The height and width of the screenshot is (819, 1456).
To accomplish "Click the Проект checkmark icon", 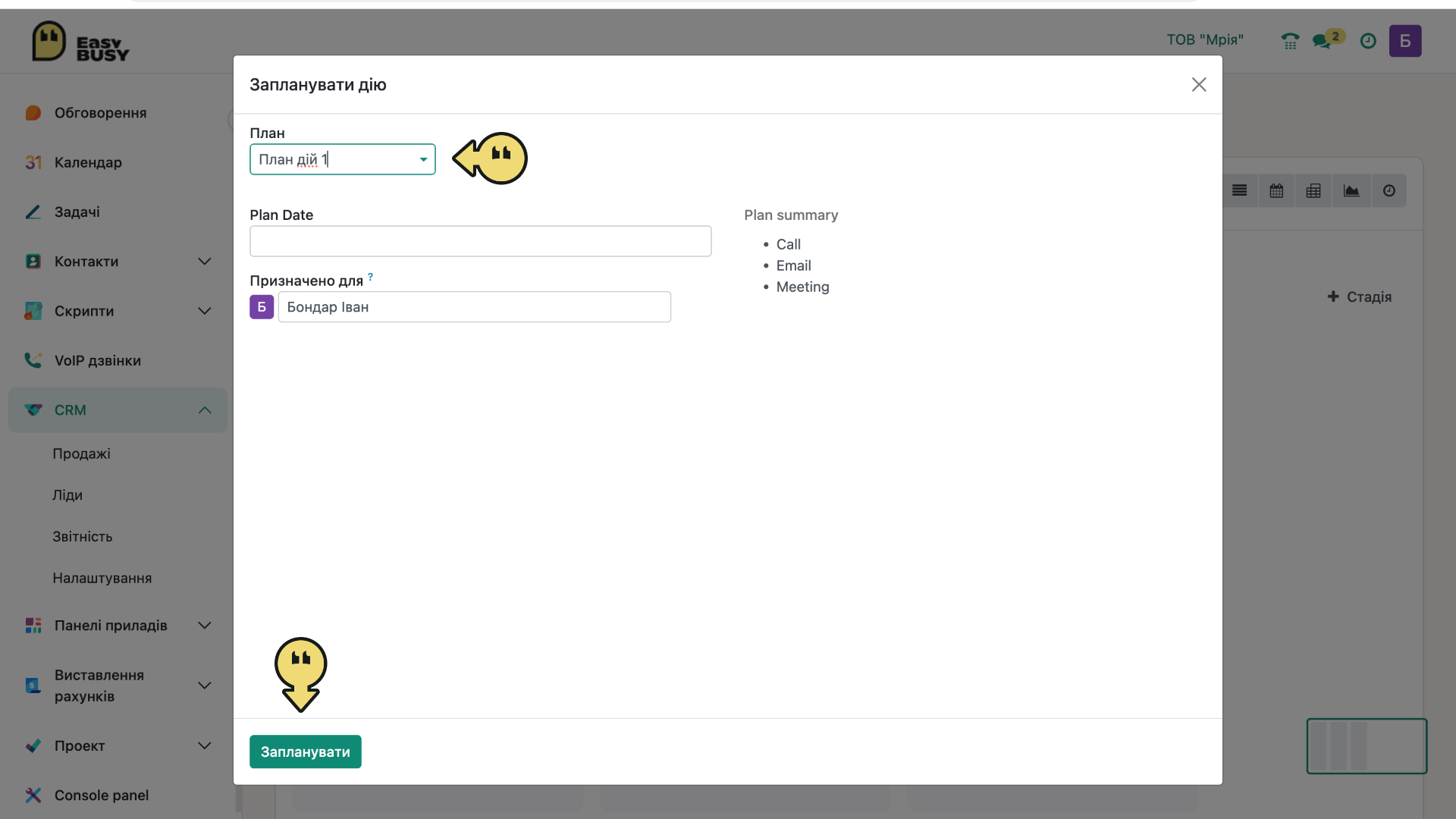I will (x=33, y=745).
